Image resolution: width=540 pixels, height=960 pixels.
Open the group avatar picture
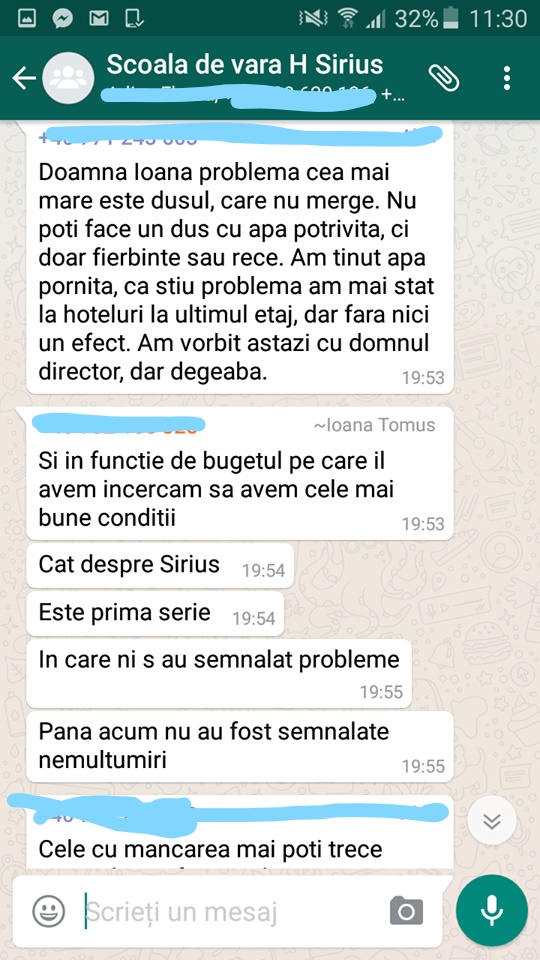pos(68,78)
